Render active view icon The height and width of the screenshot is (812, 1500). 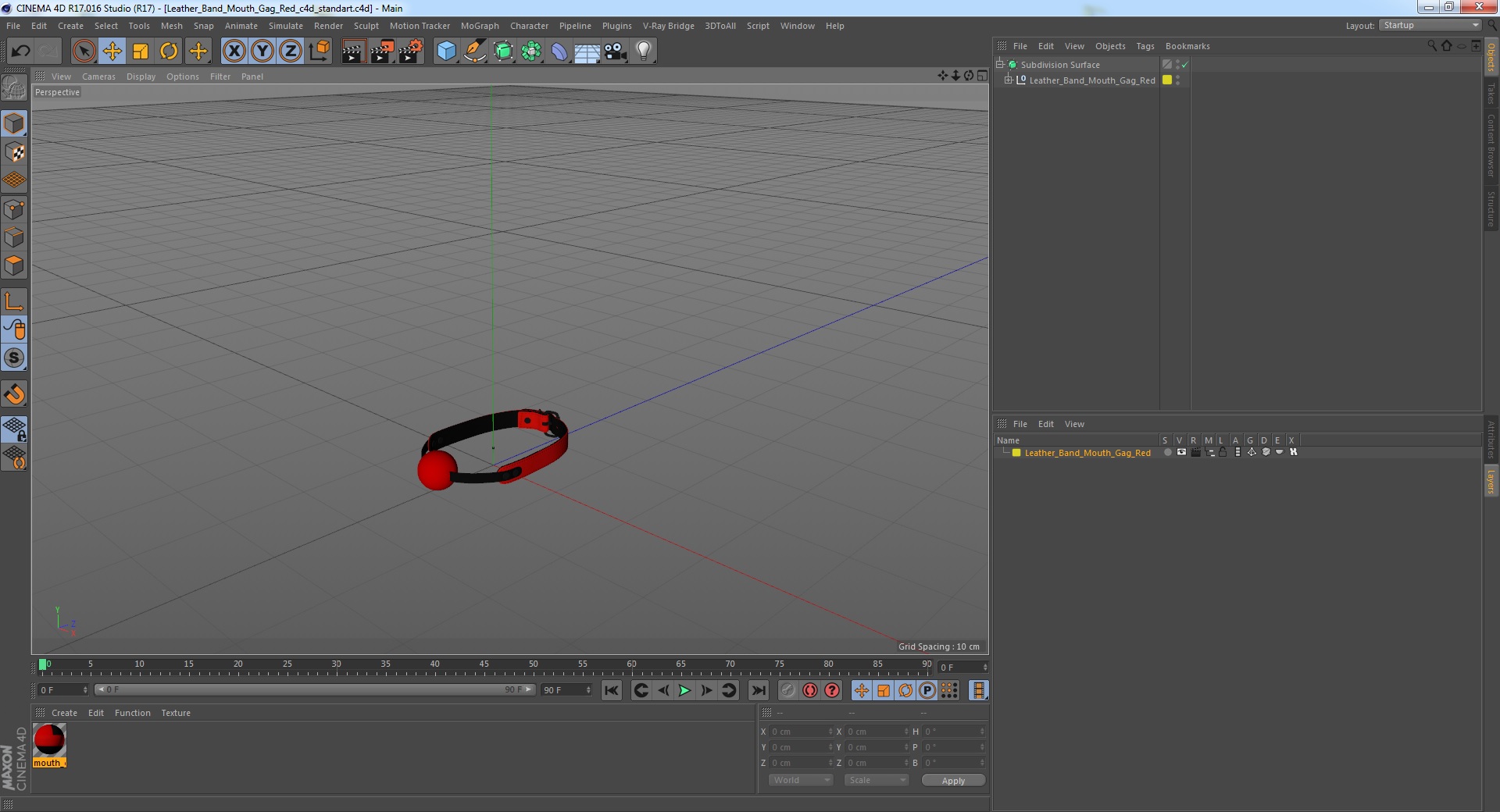tap(353, 52)
